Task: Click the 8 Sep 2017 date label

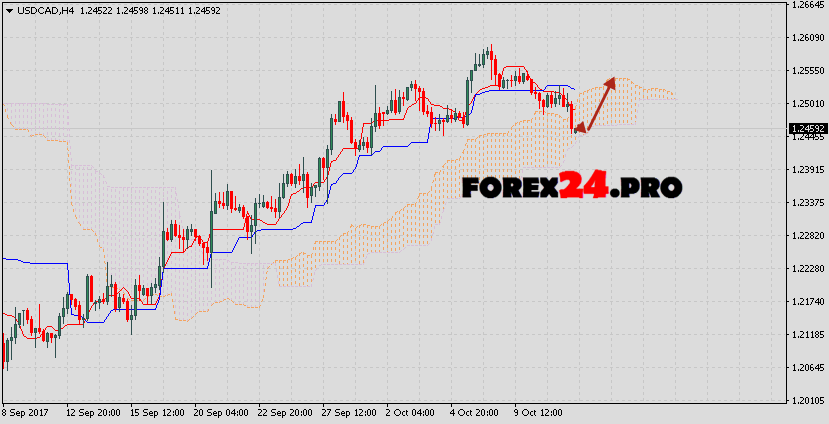Action: click(x=27, y=413)
